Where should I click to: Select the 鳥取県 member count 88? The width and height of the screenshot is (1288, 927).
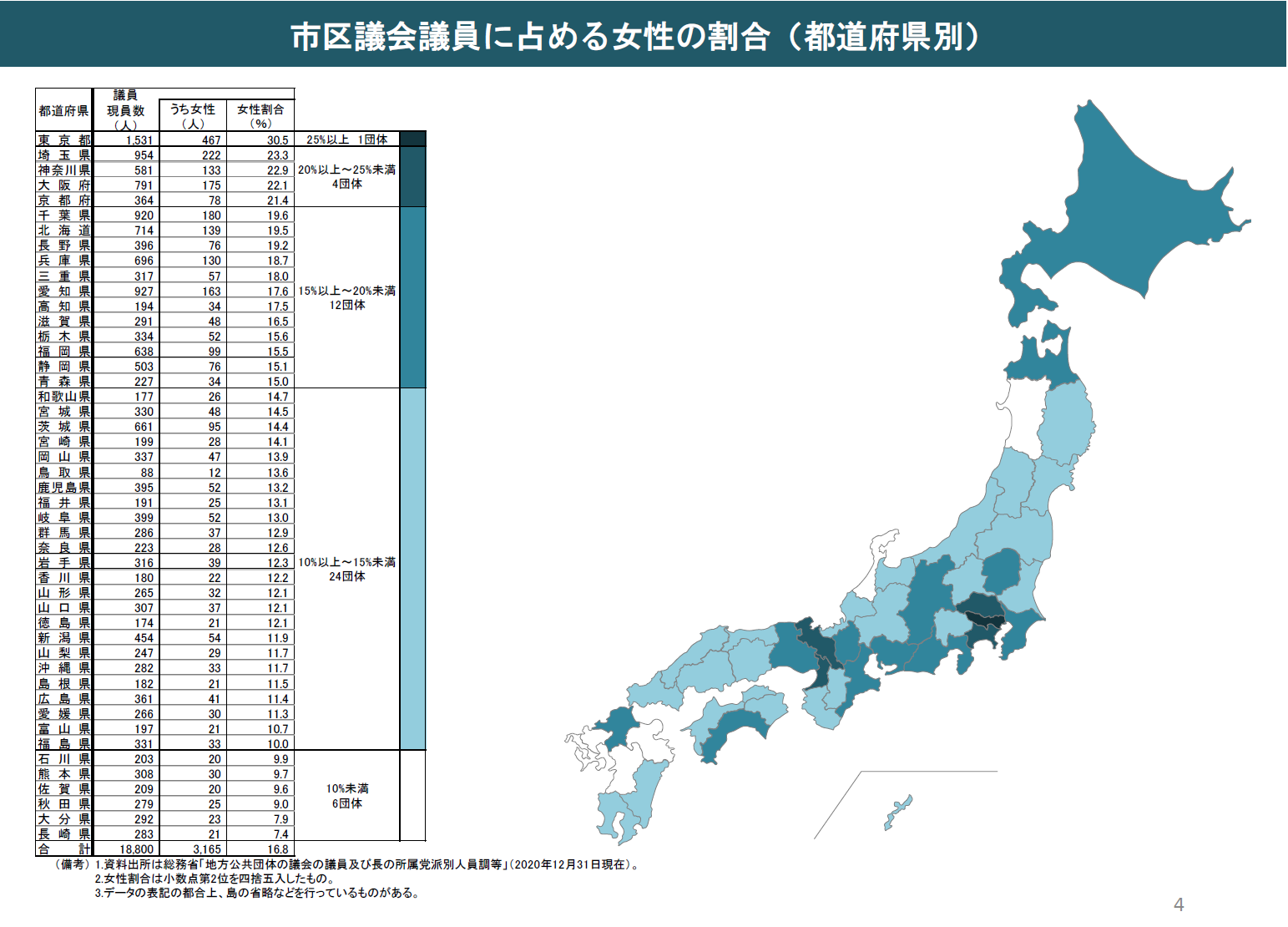pos(147,473)
